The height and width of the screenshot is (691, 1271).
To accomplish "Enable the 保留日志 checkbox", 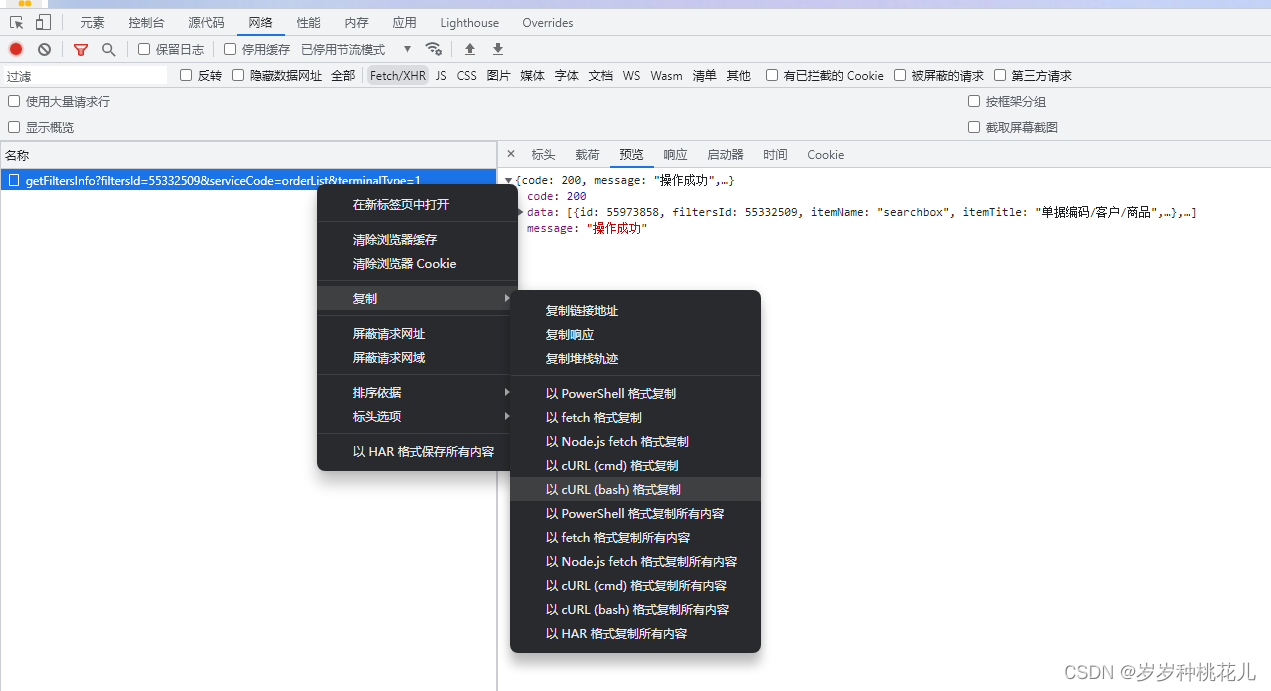I will [x=145, y=48].
